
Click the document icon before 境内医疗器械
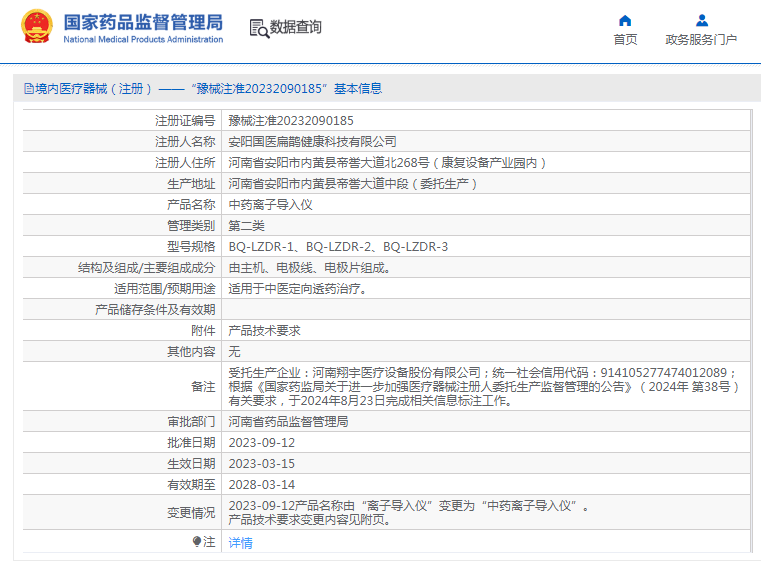click(x=29, y=89)
